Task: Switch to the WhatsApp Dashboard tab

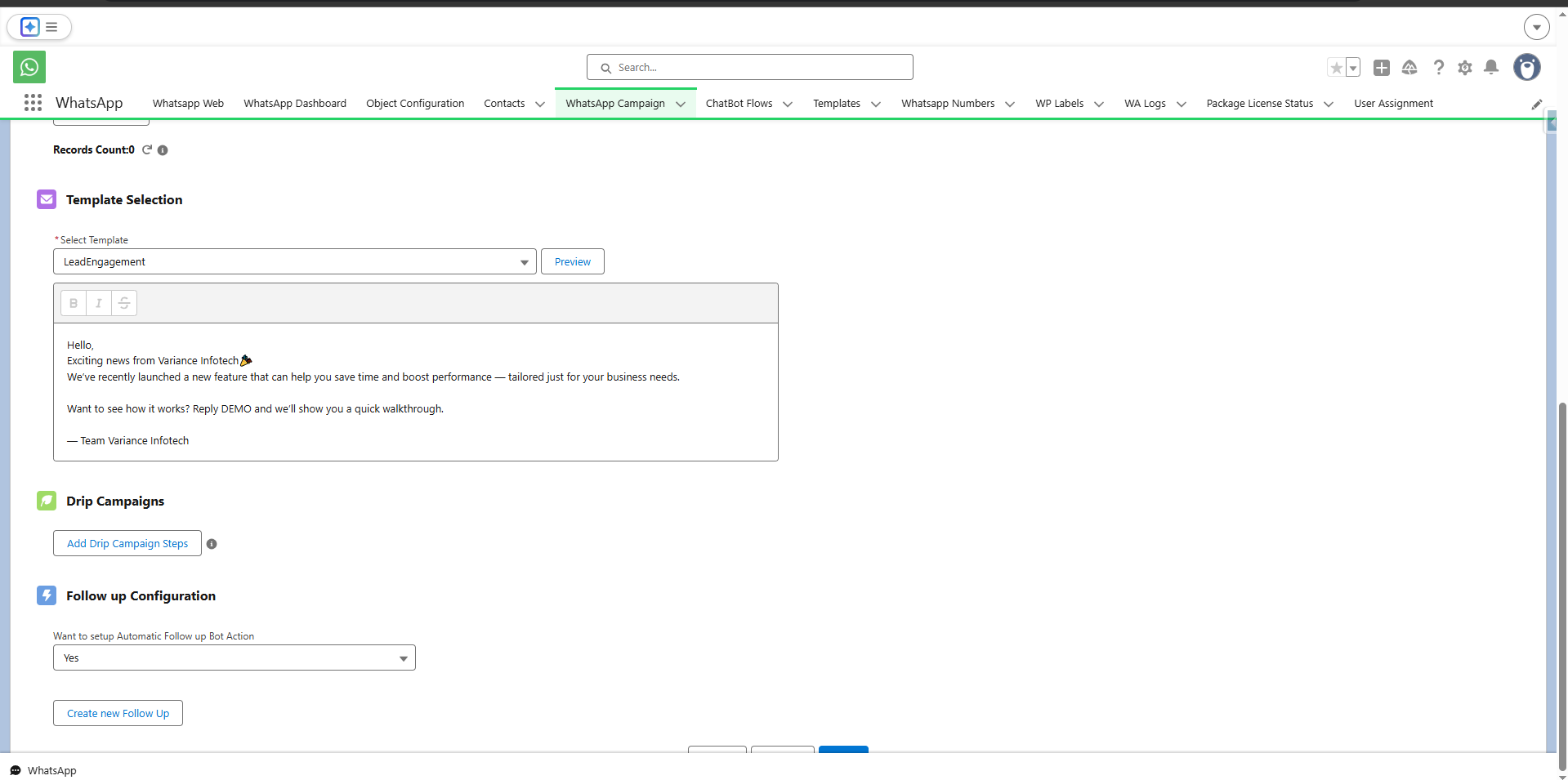Action: pos(294,104)
